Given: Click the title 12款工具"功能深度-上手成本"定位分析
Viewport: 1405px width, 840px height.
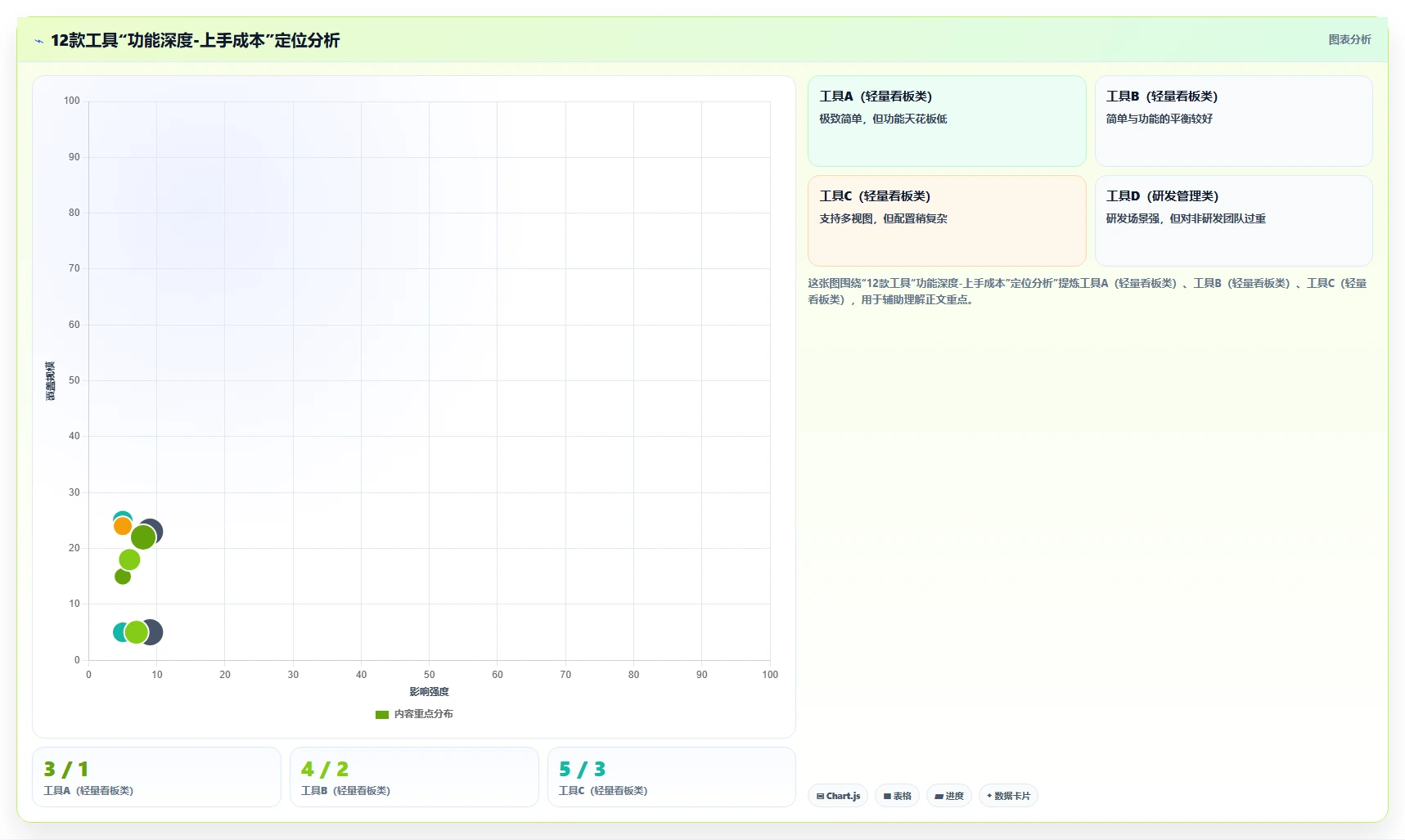Looking at the screenshot, I should click(195, 40).
